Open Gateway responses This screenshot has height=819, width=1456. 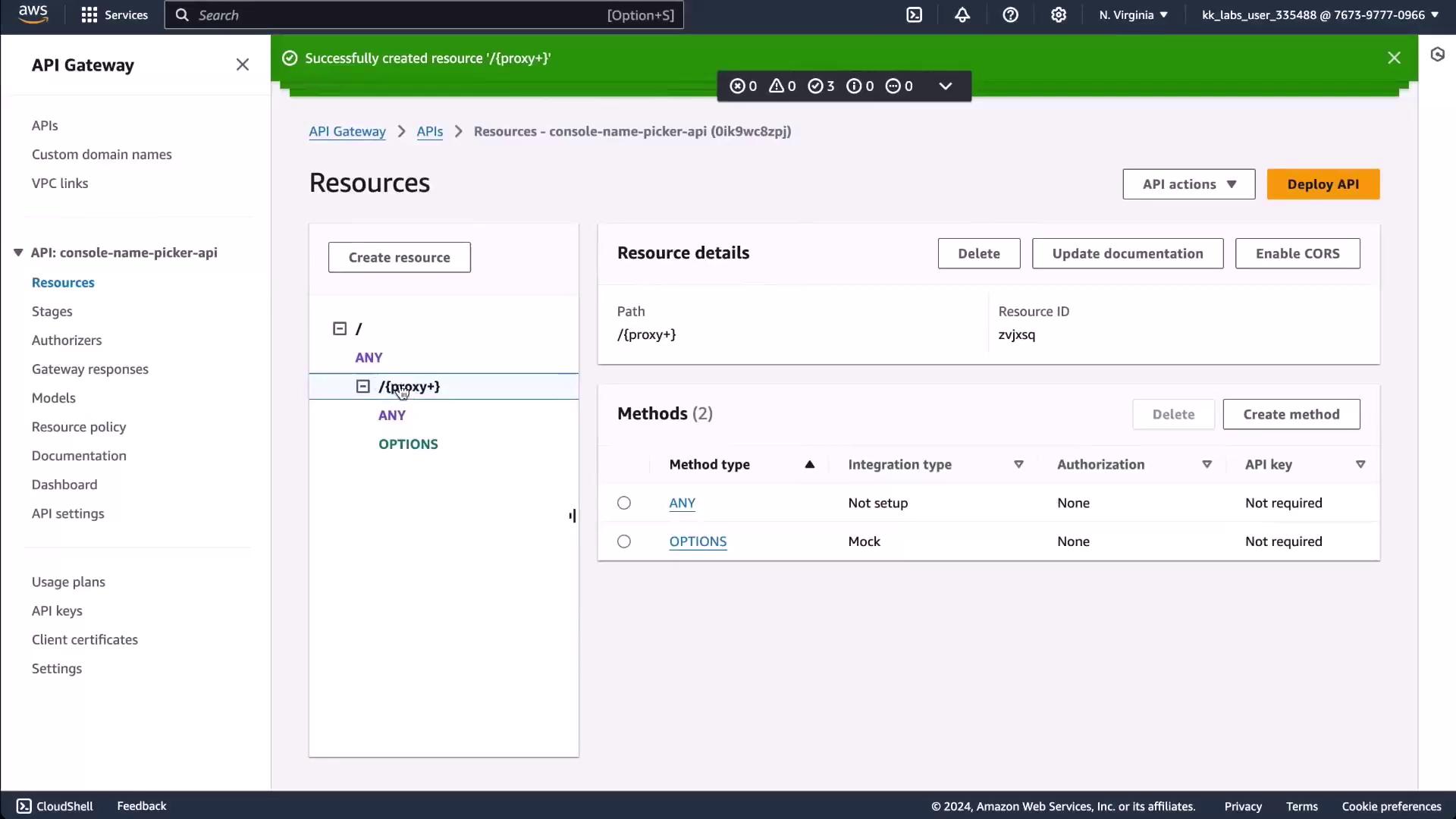coord(90,369)
